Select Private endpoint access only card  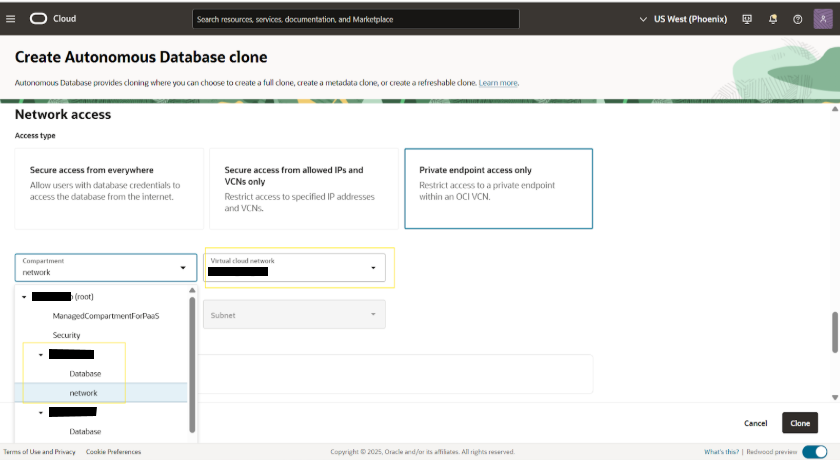498,188
